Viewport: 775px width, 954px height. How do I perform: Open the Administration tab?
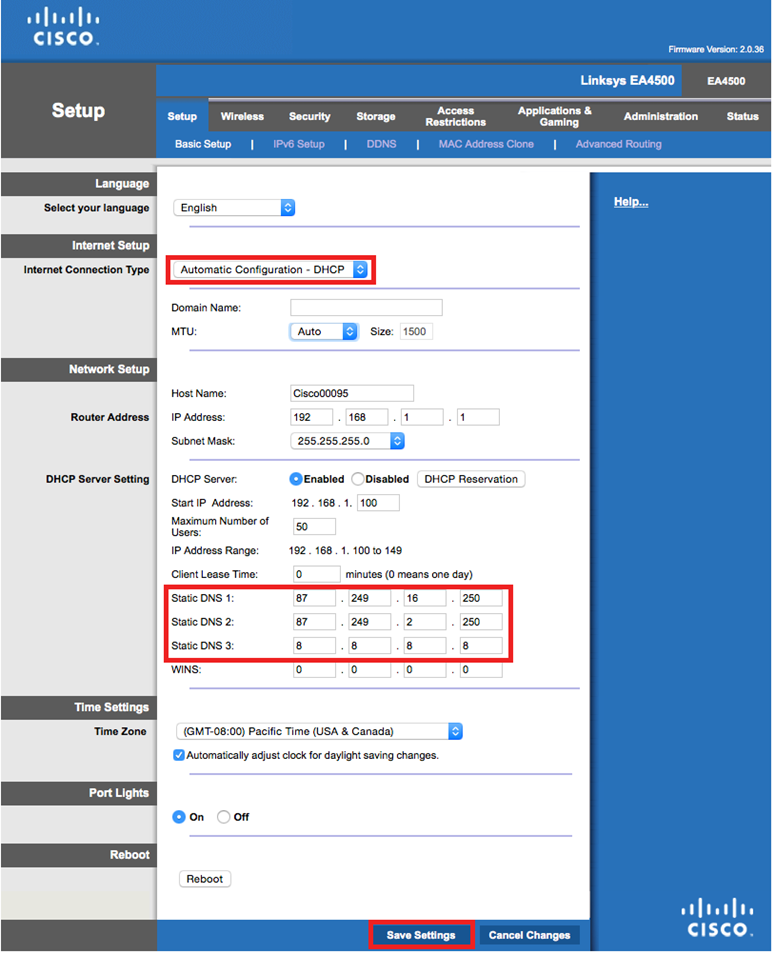pyautogui.click(x=661, y=116)
